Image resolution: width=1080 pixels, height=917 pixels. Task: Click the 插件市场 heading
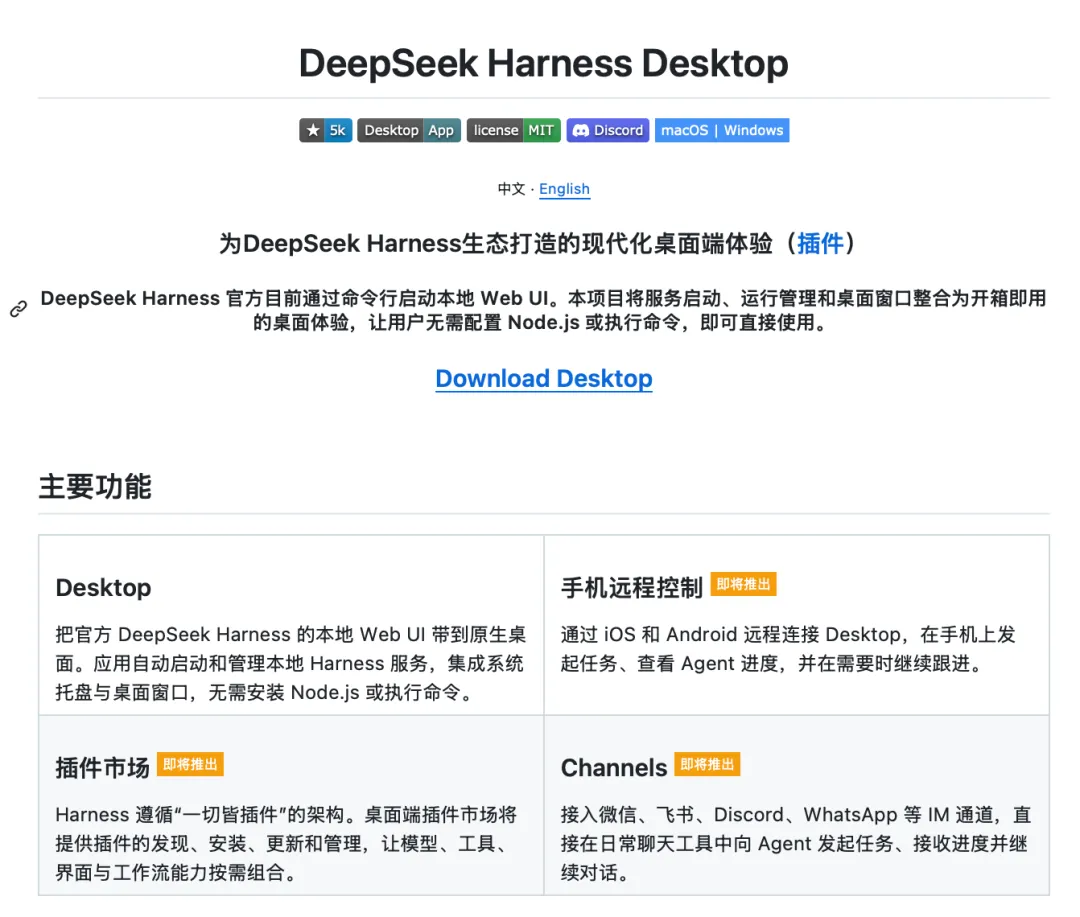pos(103,767)
